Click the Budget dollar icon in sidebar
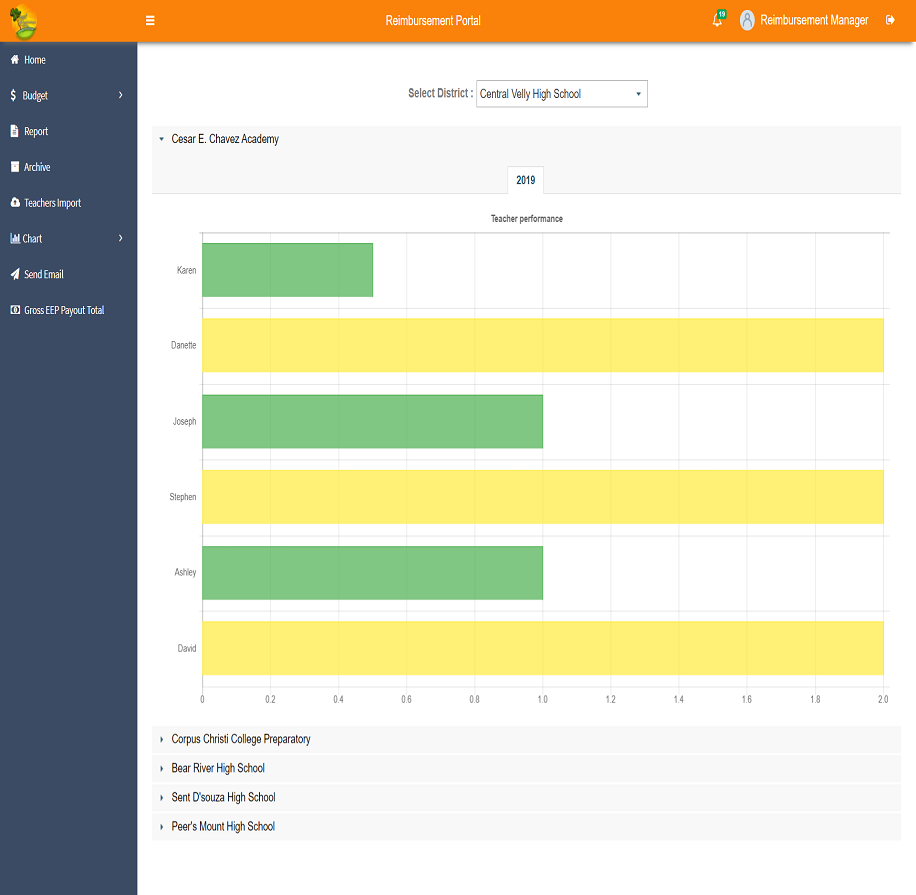The height and width of the screenshot is (895, 916). [12, 95]
